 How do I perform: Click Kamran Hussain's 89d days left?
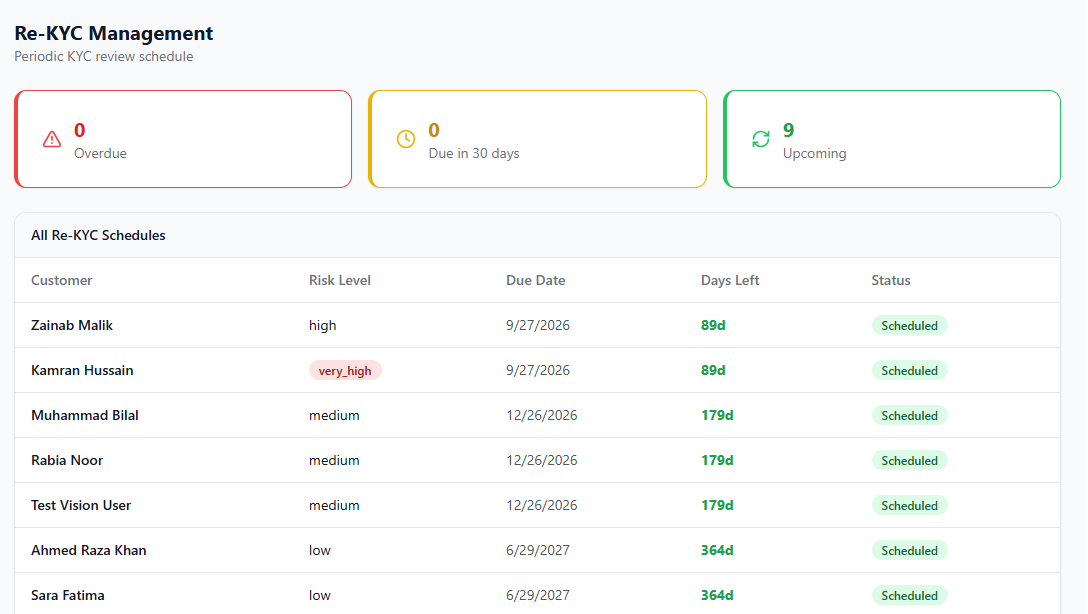pyautogui.click(x=713, y=370)
